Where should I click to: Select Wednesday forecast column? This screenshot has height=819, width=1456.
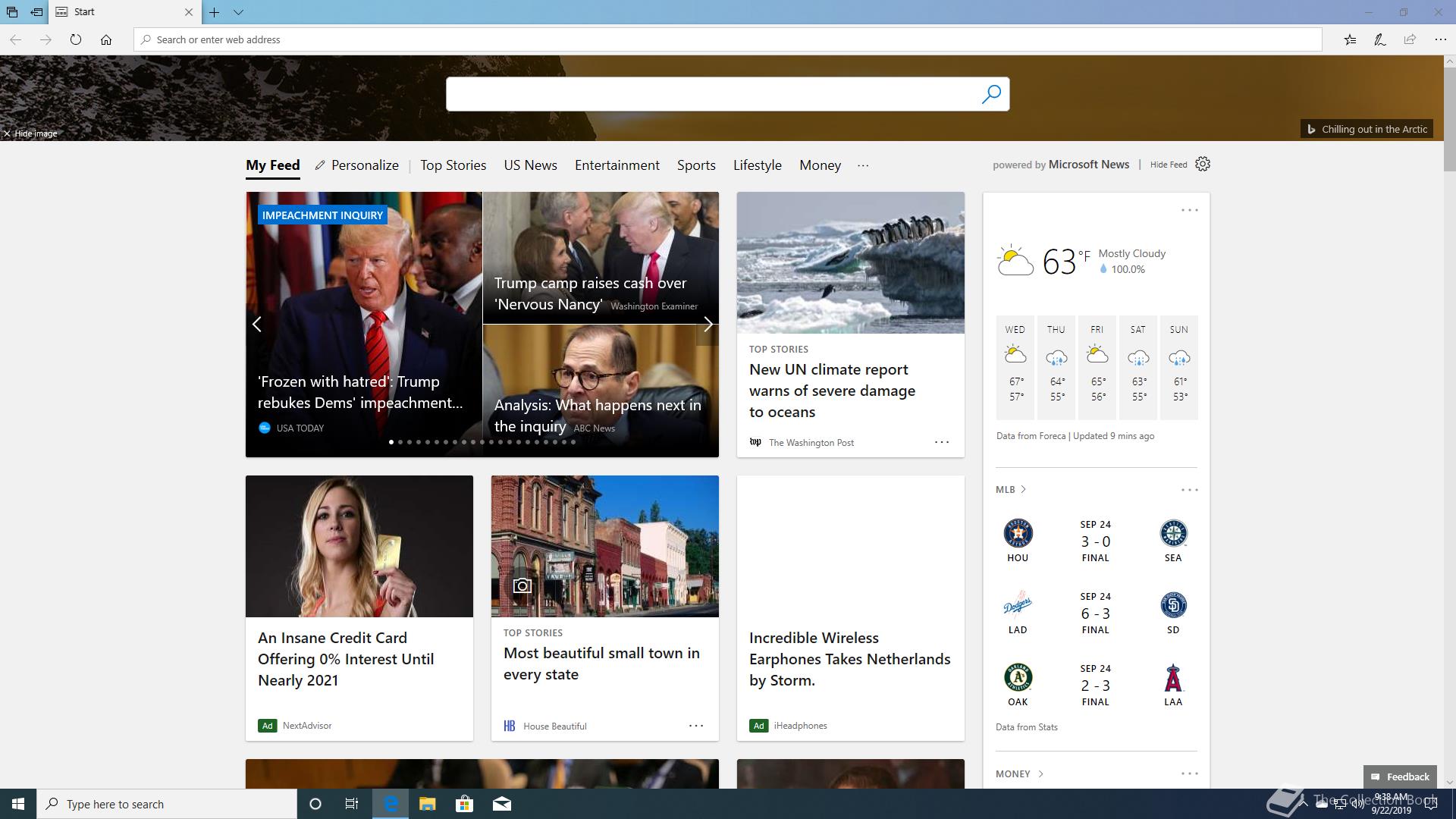pos(1015,368)
